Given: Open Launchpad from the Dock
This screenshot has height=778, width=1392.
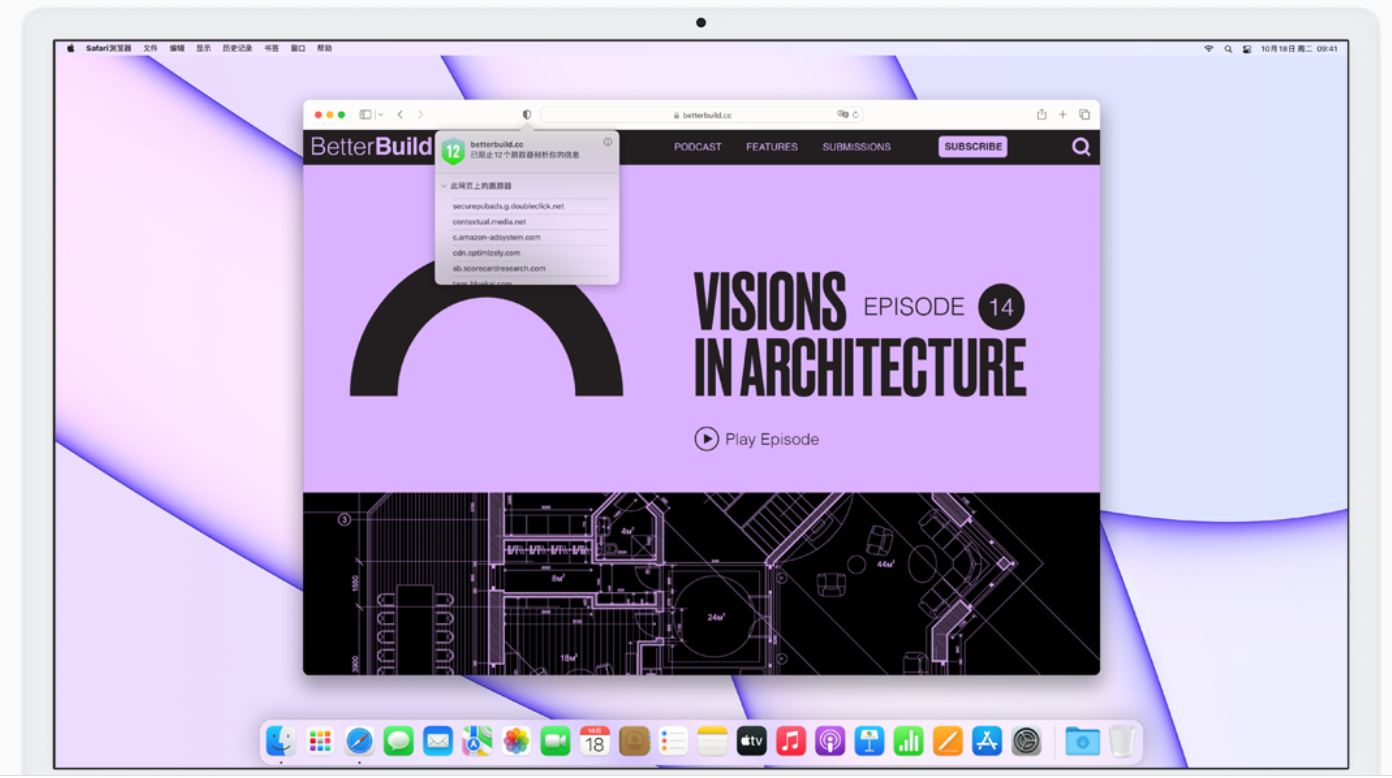Looking at the screenshot, I should (320, 741).
